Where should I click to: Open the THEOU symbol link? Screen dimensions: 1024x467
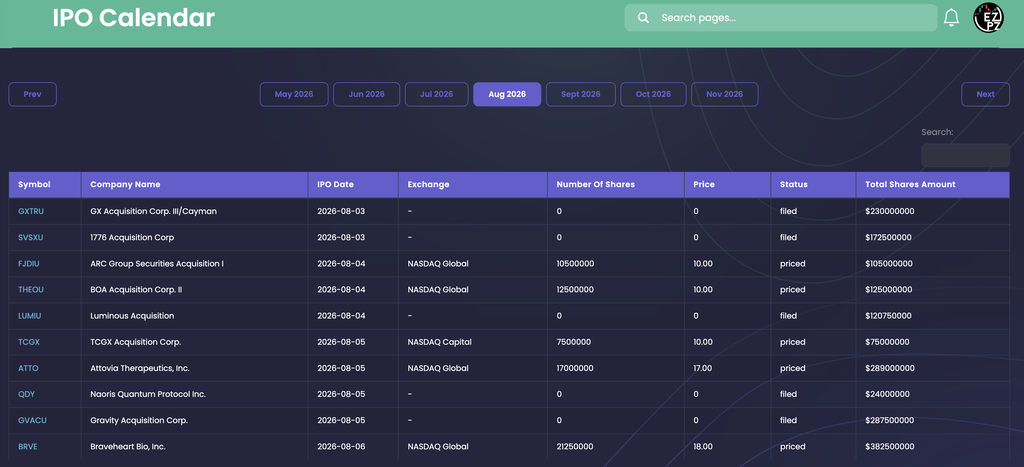tap(31, 290)
